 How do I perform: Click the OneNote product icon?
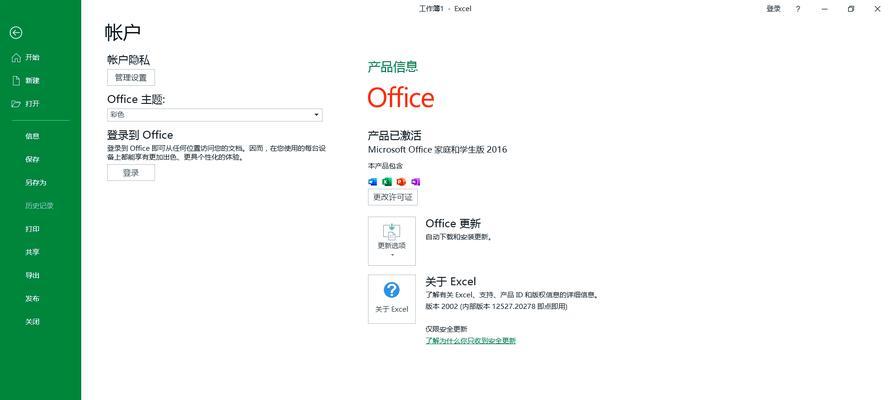(415, 182)
